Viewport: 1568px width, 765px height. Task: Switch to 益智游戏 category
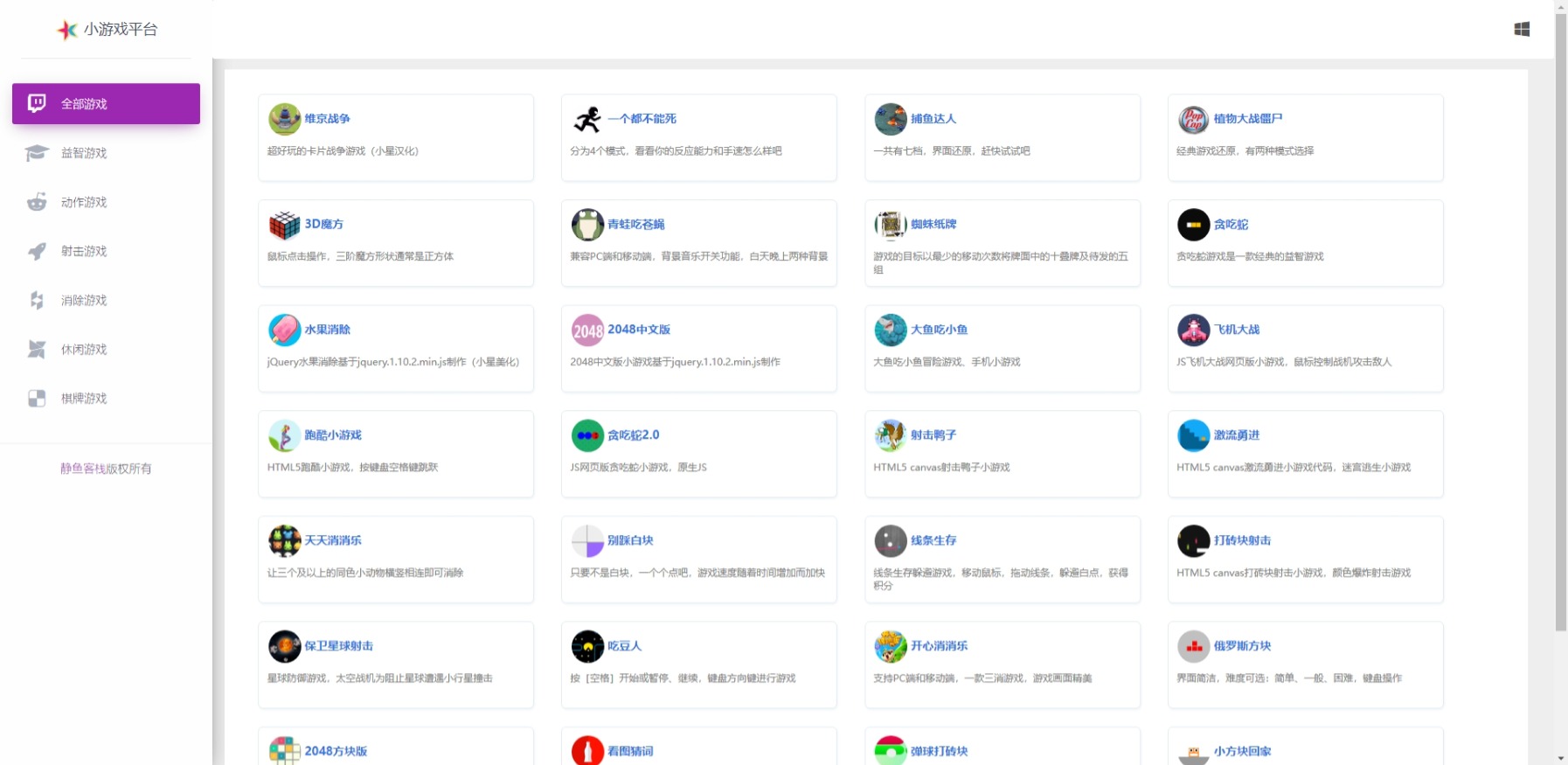tap(84, 153)
